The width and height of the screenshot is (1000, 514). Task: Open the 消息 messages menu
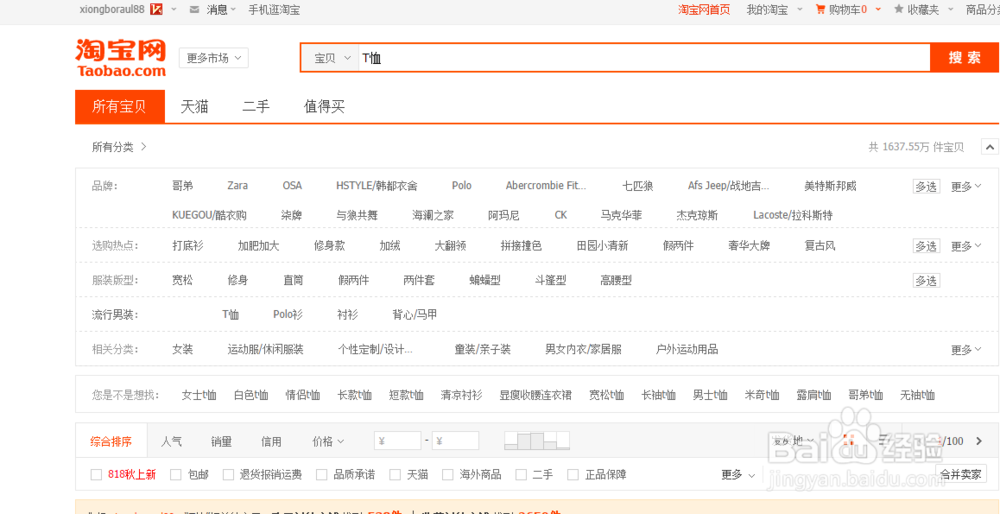pyautogui.click(x=221, y=10)
